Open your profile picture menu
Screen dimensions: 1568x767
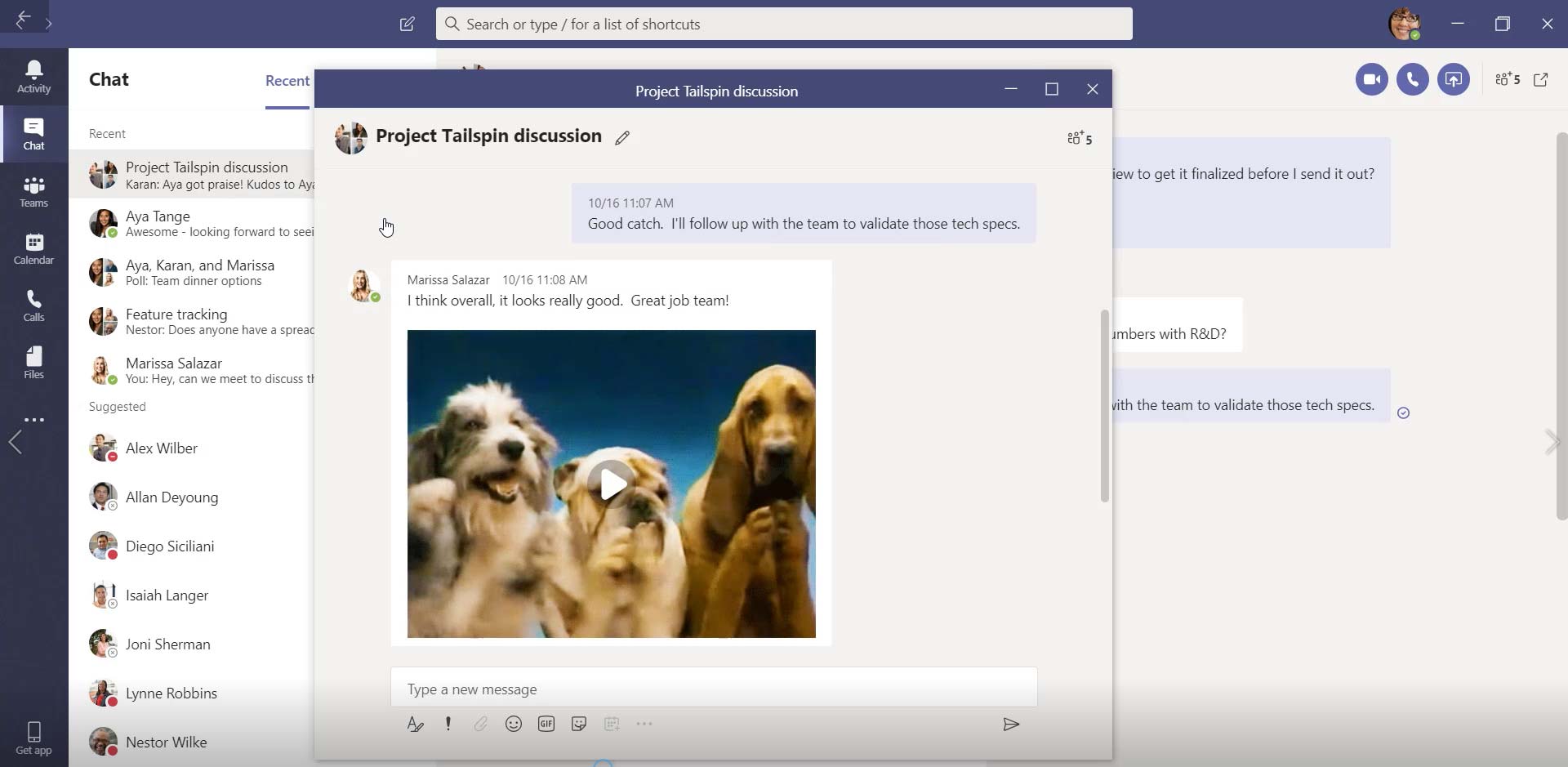(x=1405, y=24)
